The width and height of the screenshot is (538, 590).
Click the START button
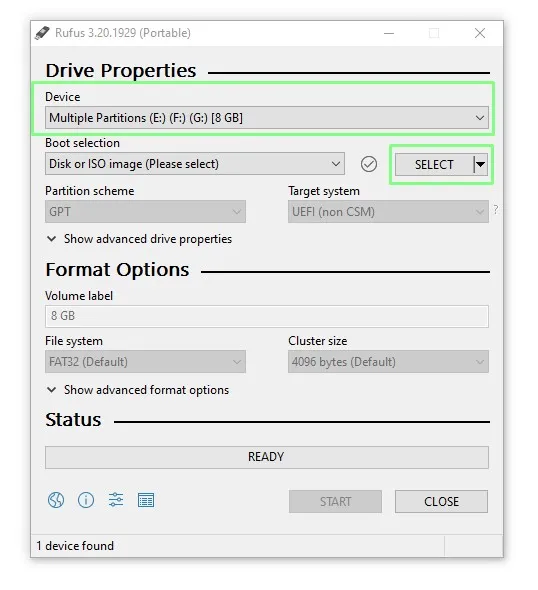click(x=335, y=502)
